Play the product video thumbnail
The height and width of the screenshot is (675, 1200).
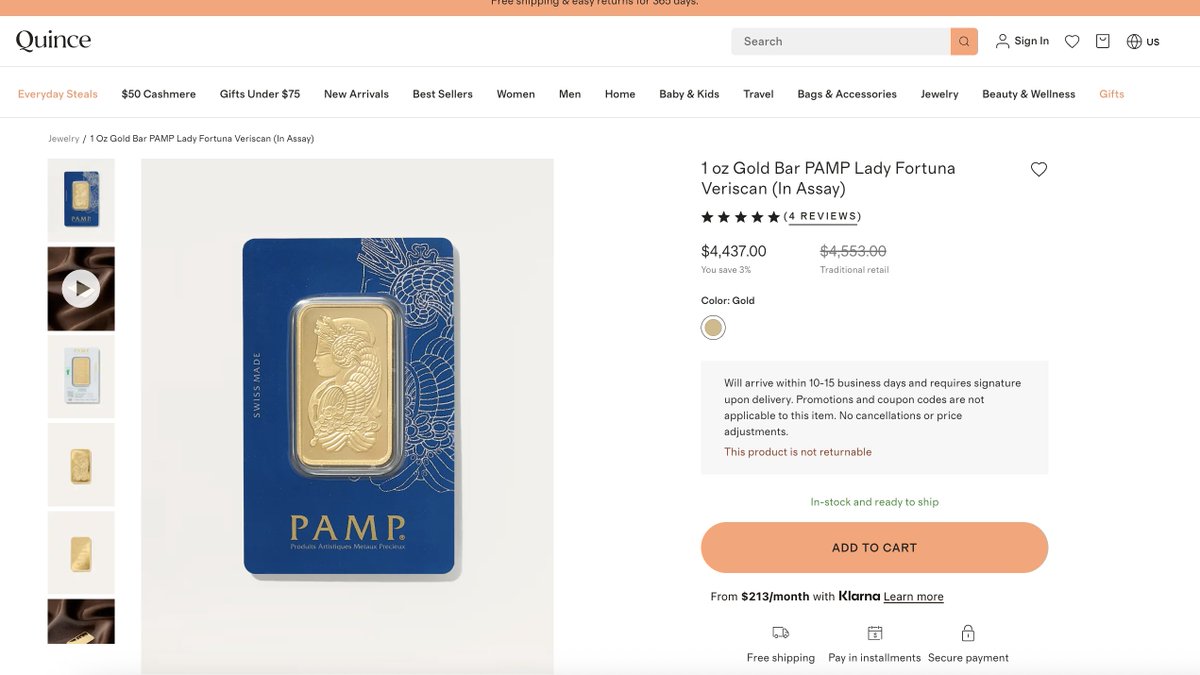pos(81,289)
